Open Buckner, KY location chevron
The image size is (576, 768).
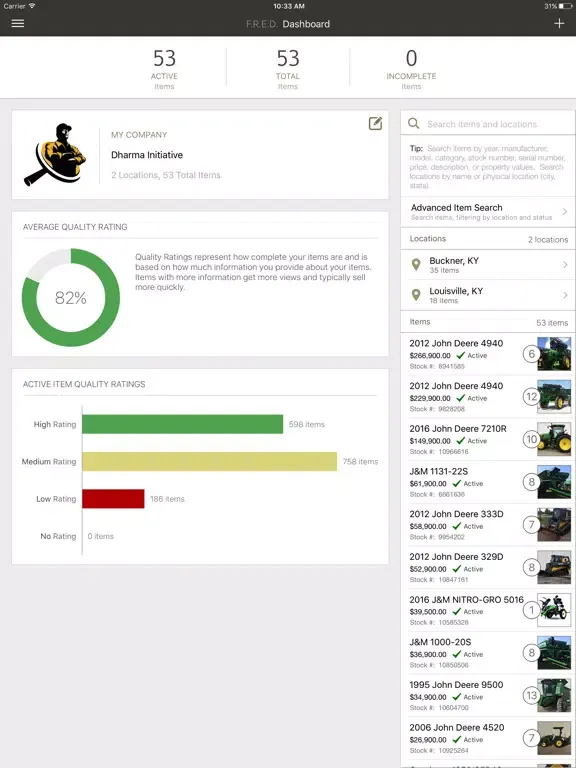pos(565,264)
